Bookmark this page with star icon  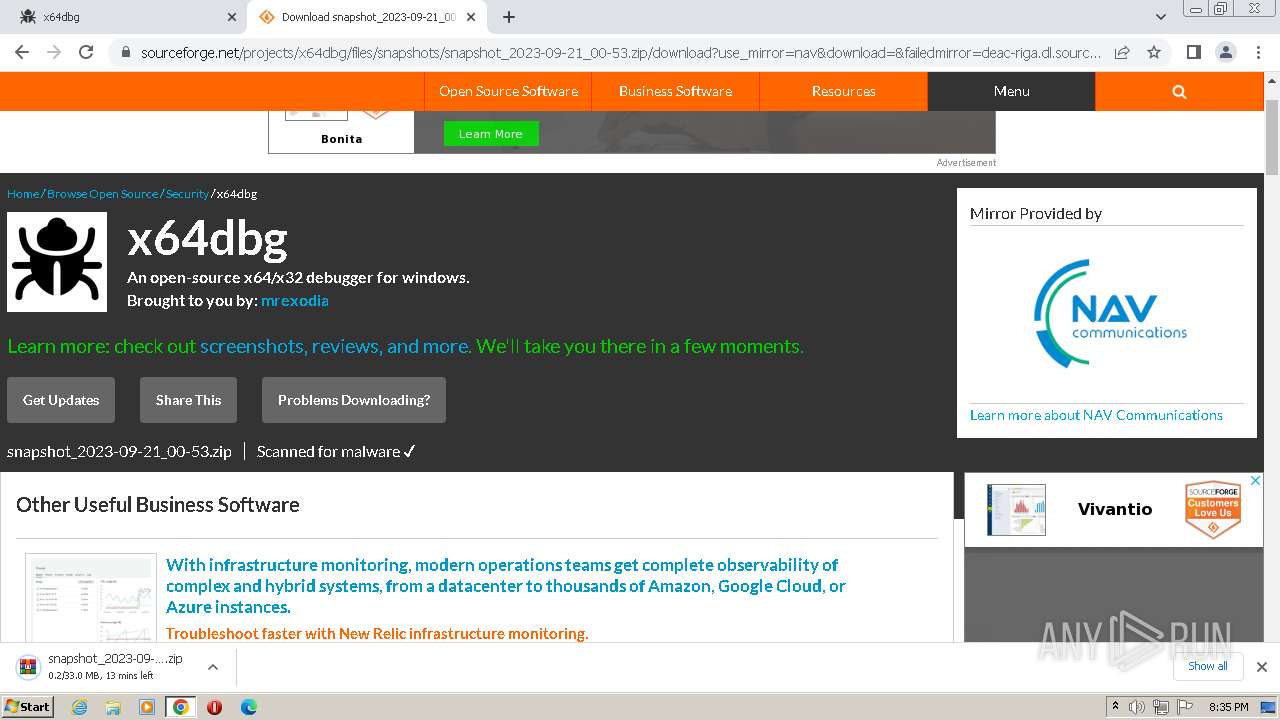pyautogui.click(x=1154, y=52)
